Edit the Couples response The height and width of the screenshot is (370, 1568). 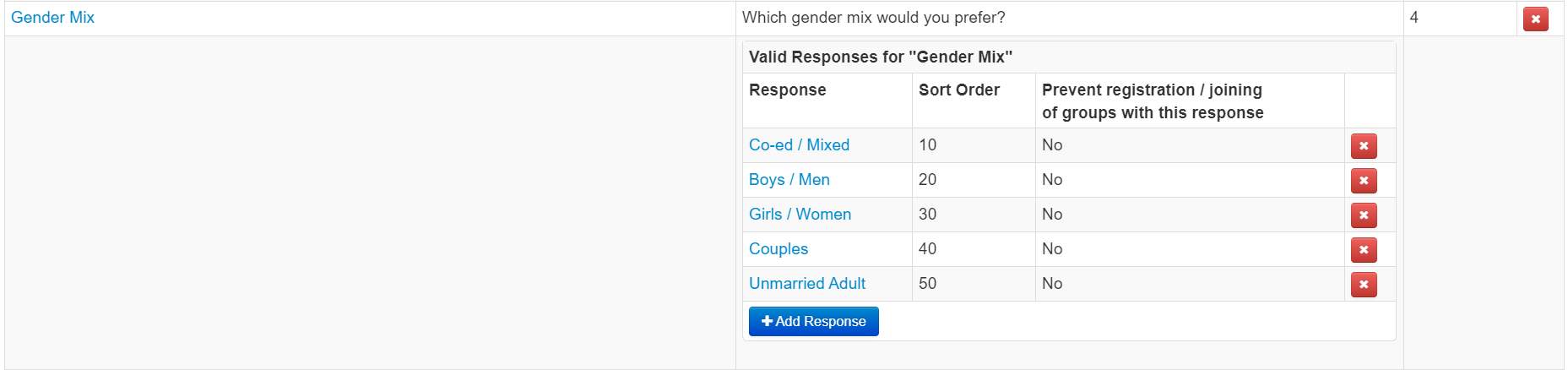(x=779, y=249)
